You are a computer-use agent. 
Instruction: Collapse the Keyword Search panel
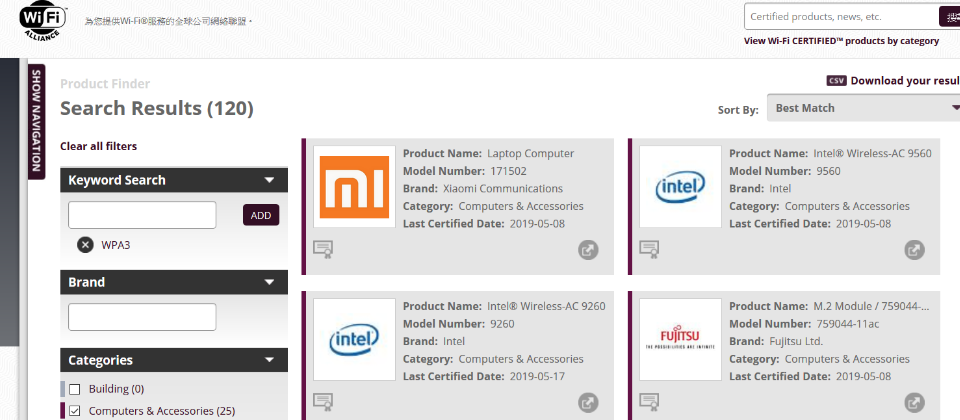pyautogui.click(x=174, y=180)
